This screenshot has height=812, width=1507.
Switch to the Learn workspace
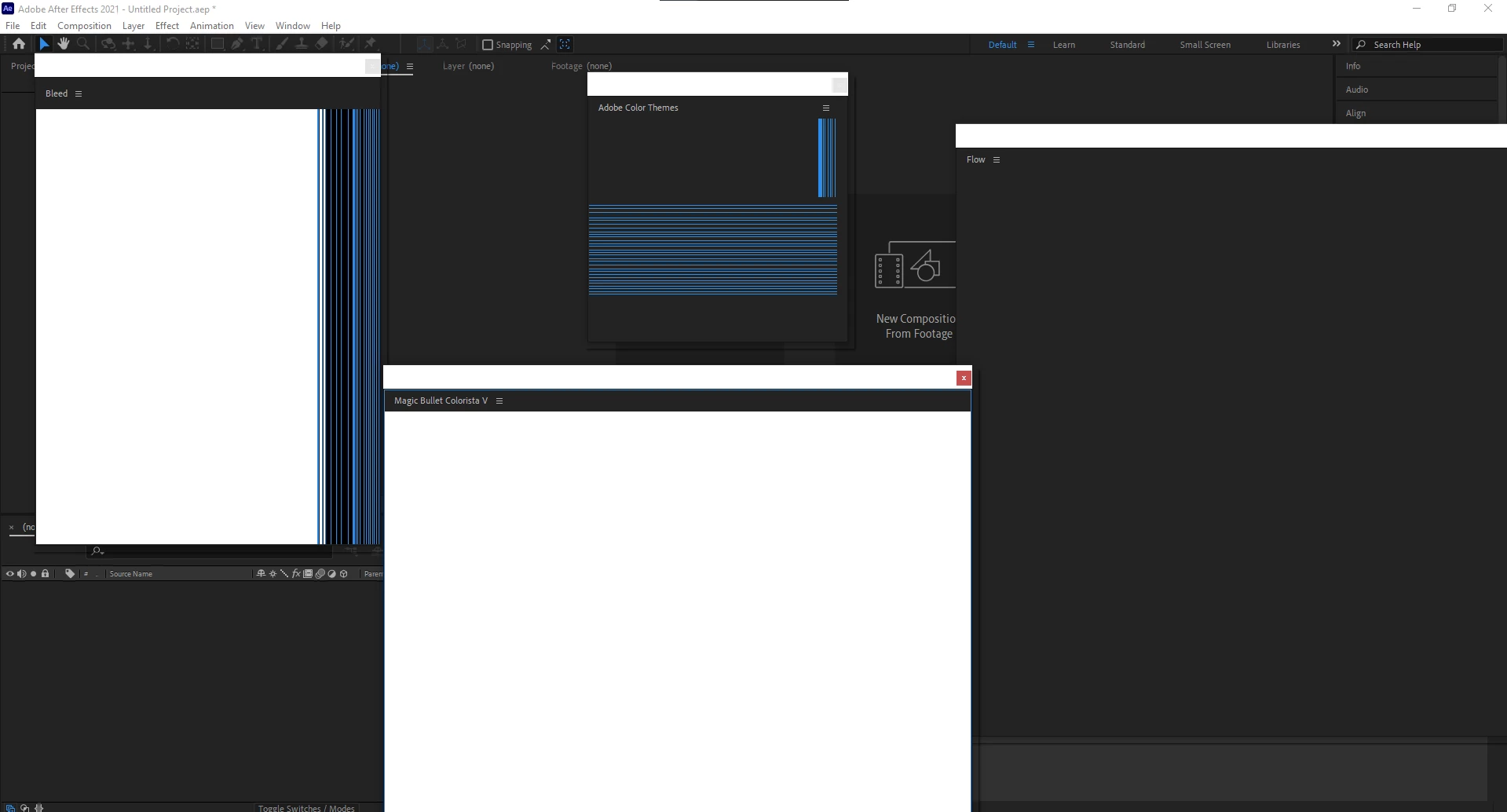click(x=1064, y=45)
